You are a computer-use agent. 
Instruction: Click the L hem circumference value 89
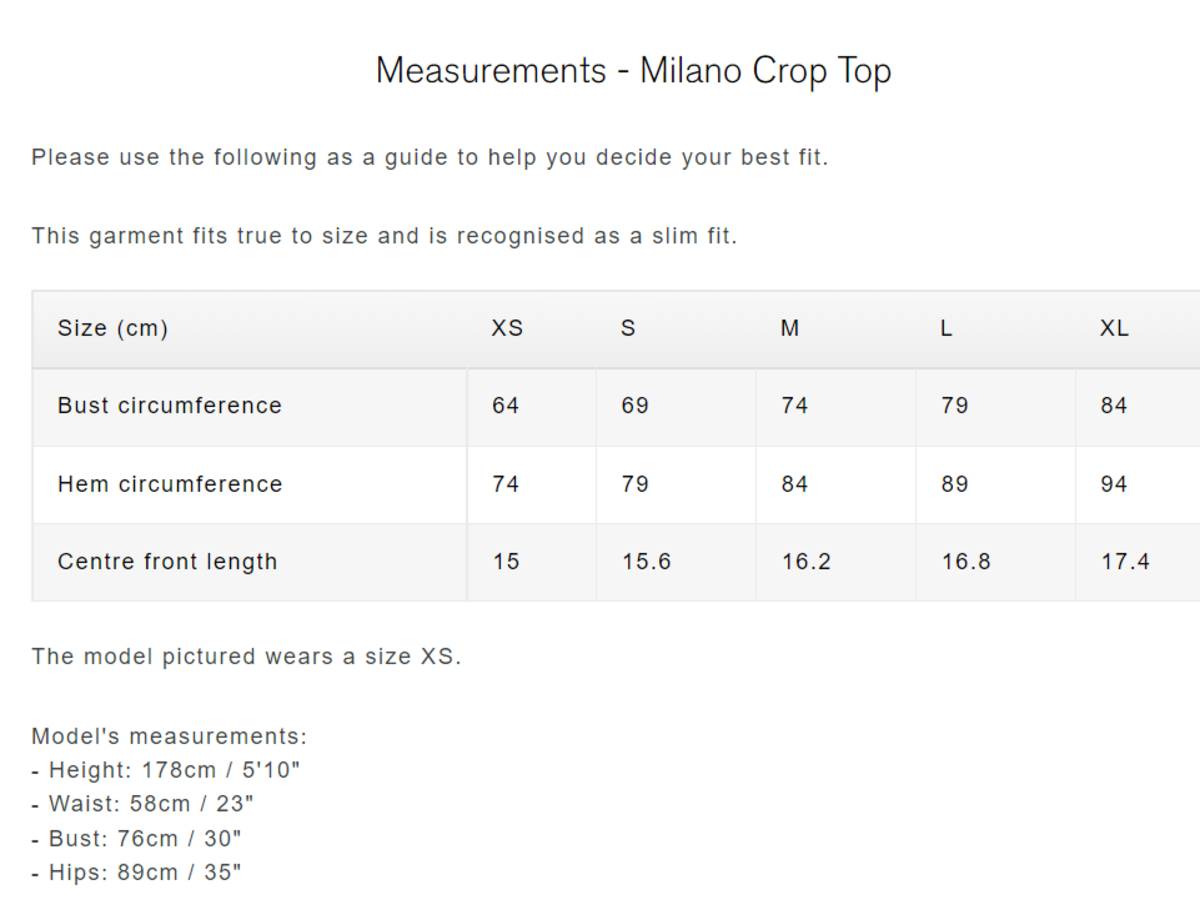click(955, 484)
